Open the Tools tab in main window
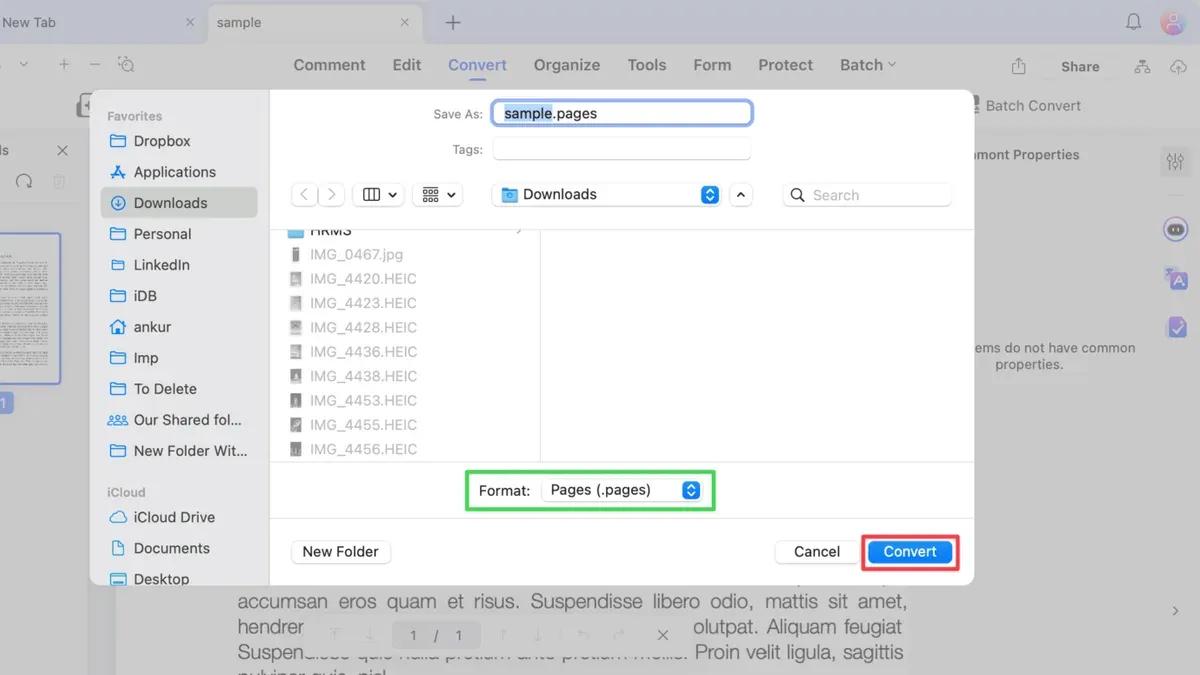Viewport: 1200px width, 675px height. [647, 65]
